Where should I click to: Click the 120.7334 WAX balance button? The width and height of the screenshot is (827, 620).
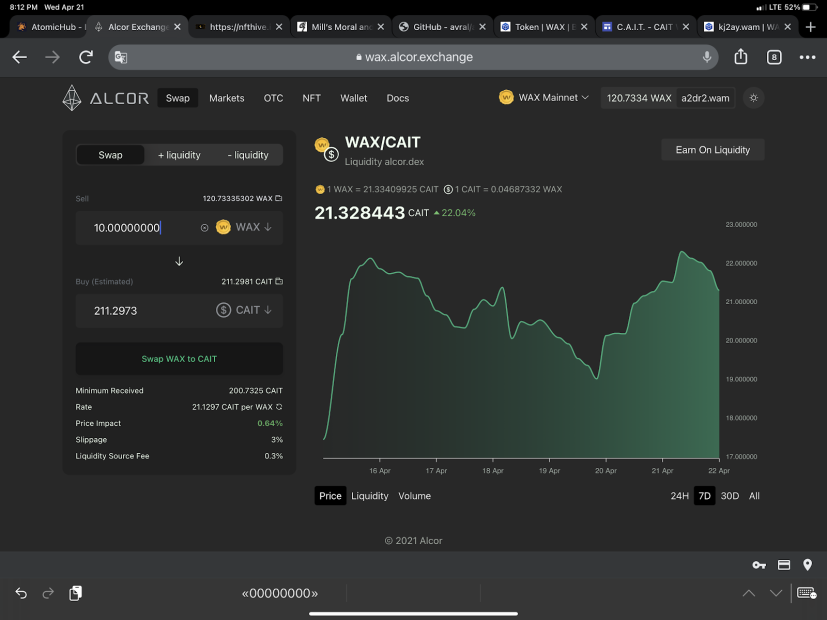[639, 98]
